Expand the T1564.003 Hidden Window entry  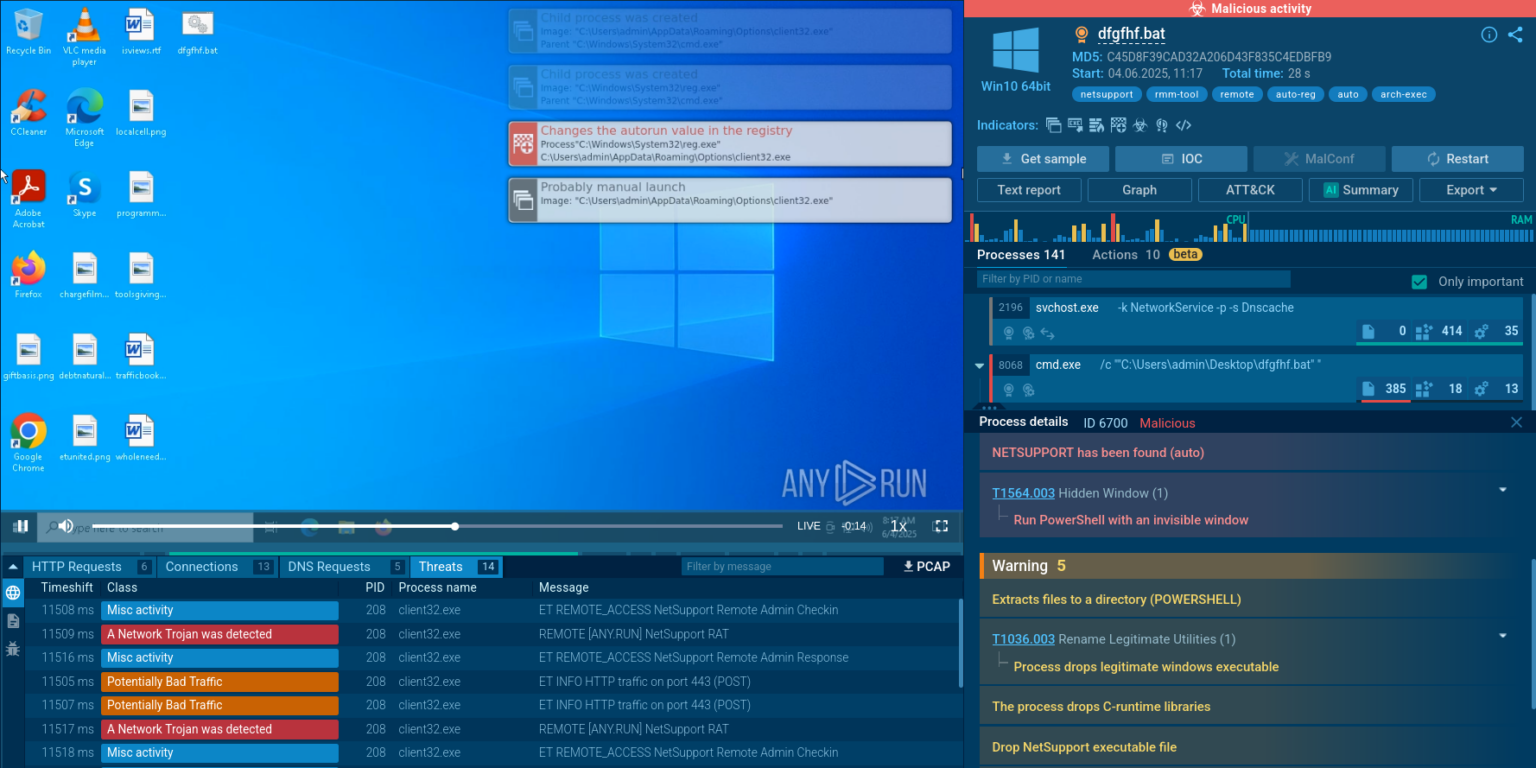[1502, 490]
